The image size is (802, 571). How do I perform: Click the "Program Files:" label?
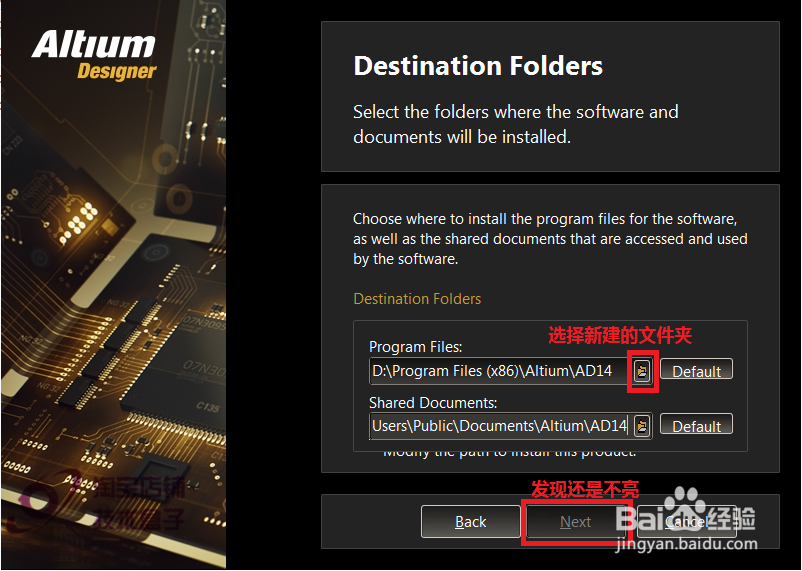[415, 347]
